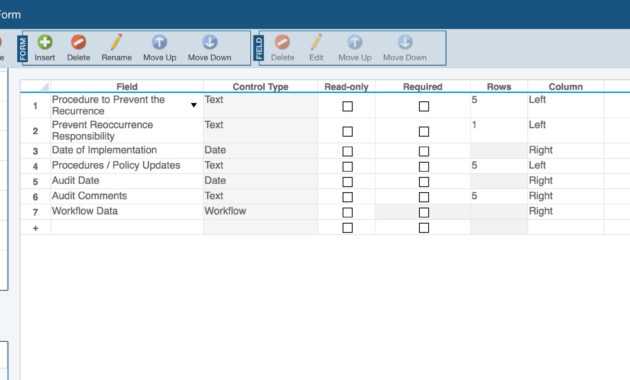The image size is (630, 380).
Task: Open the dropdown arrow on row 1 field
Action: 194,105
